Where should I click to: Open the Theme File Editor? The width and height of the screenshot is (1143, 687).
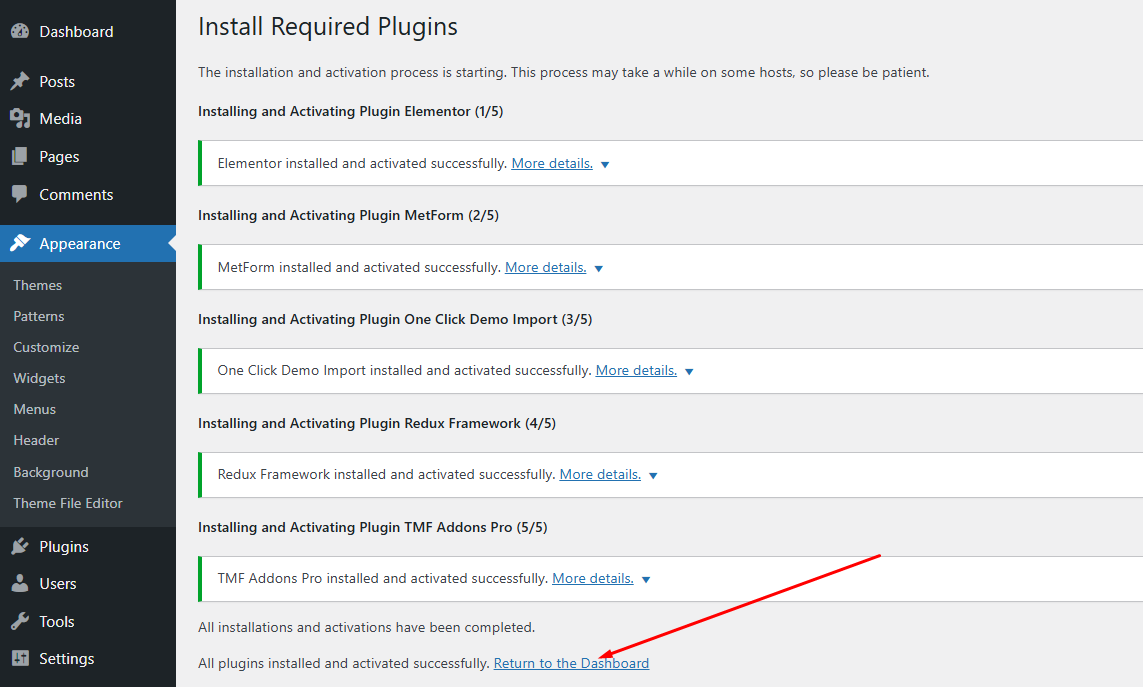pos(66,503)
